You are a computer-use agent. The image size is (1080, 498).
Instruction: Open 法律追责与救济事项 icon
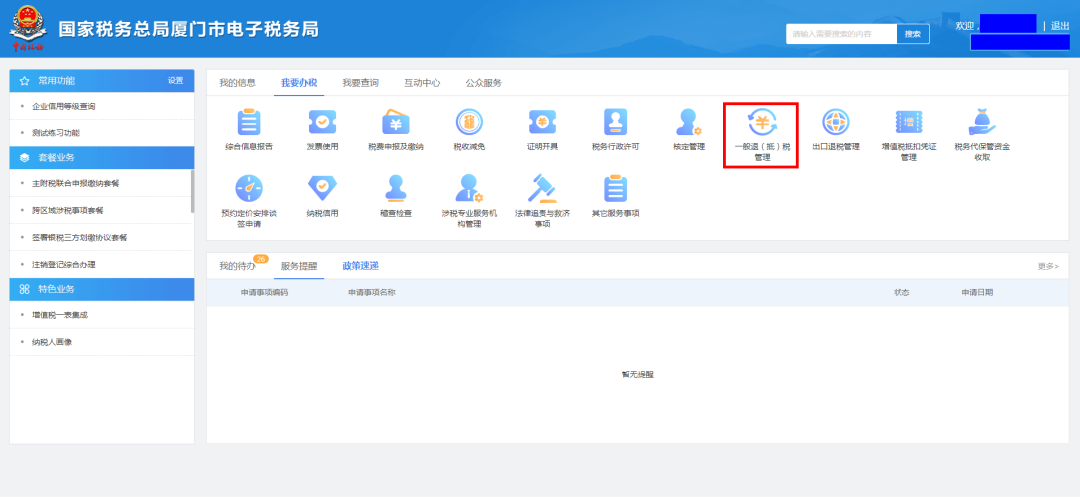pyautogui.click(x=542, y=187)
